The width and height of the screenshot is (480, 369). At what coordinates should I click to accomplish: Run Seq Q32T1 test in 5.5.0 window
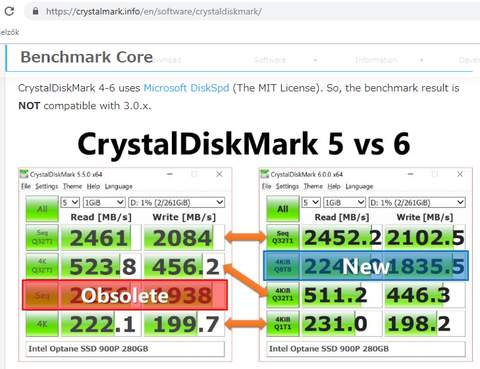(x=42, y=237)
